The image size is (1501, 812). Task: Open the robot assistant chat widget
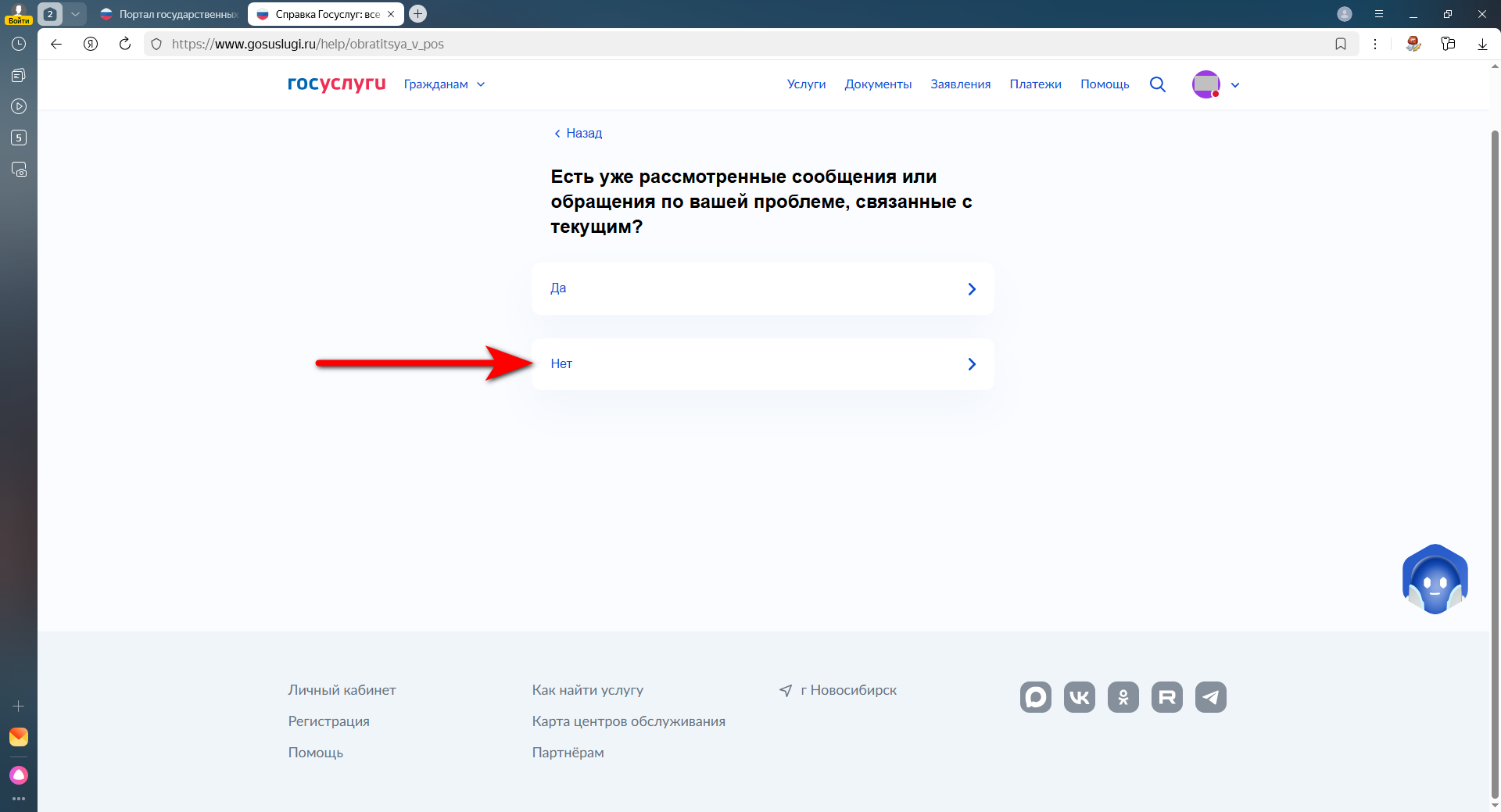(1435, 579)
